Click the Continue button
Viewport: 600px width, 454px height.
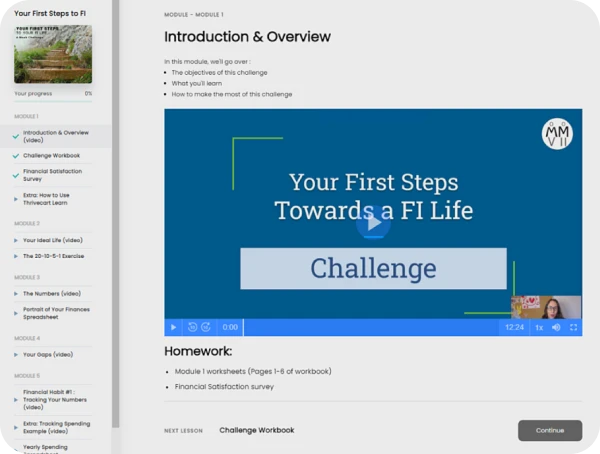(x=549, y=430)
